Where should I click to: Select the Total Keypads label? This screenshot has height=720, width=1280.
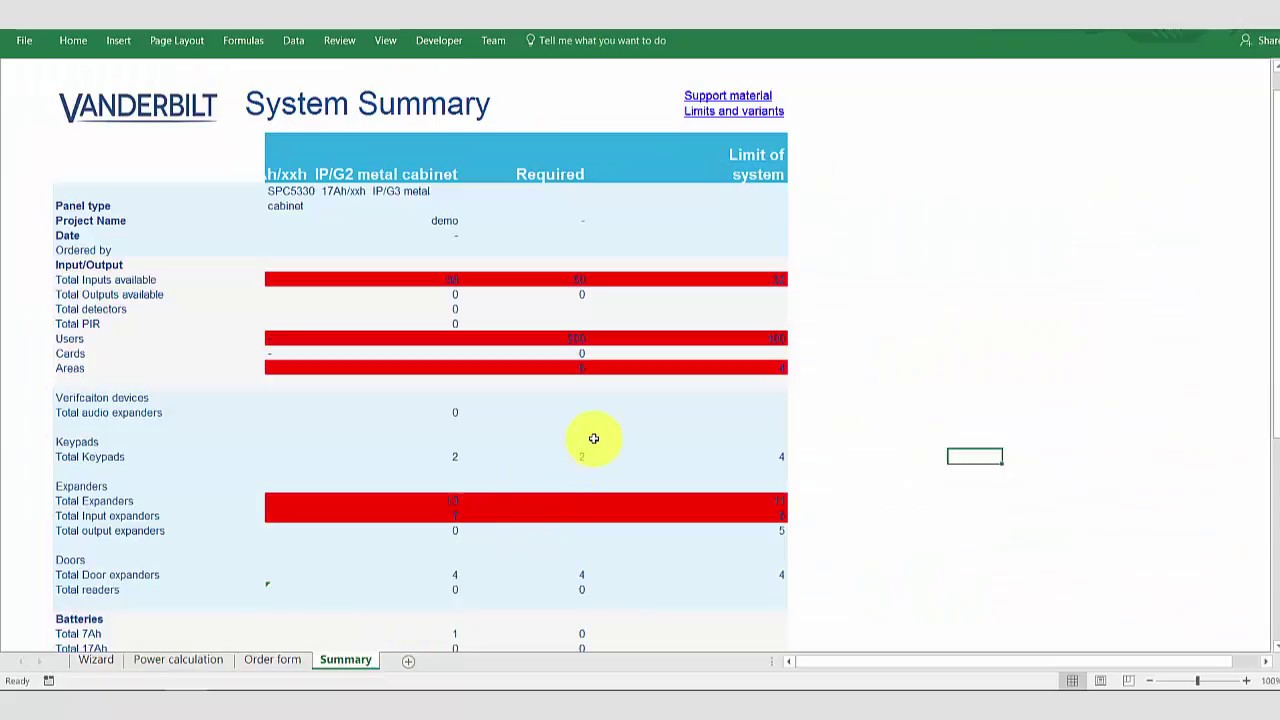[90, 457]
